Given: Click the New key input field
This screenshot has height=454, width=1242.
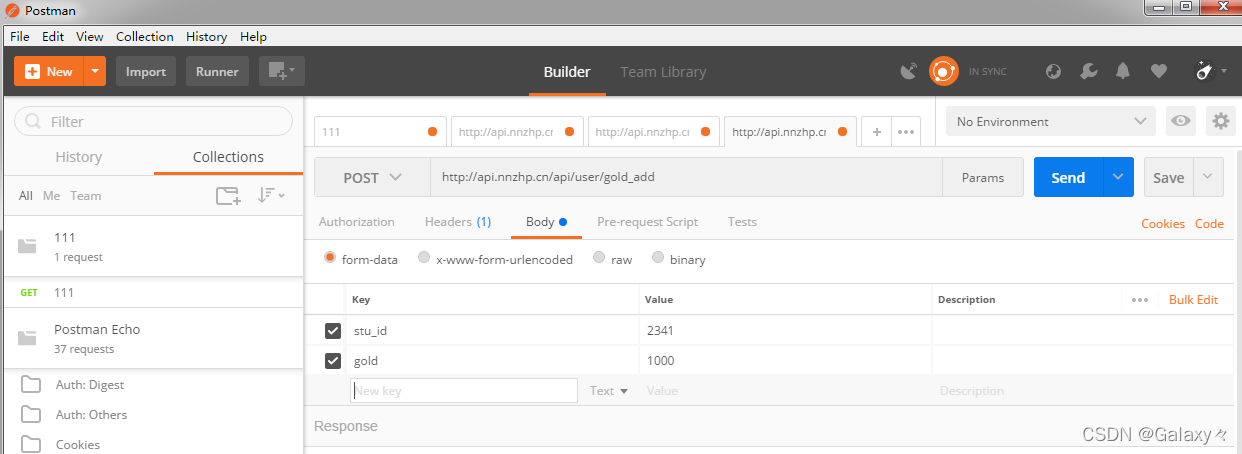Looking at the screenshot, I should click(464, 391).
